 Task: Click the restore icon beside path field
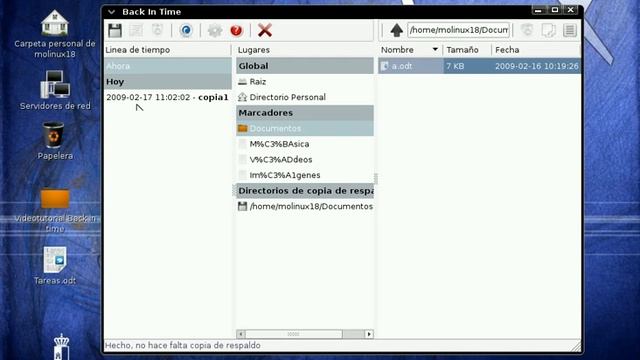click(x=527, y=30)
